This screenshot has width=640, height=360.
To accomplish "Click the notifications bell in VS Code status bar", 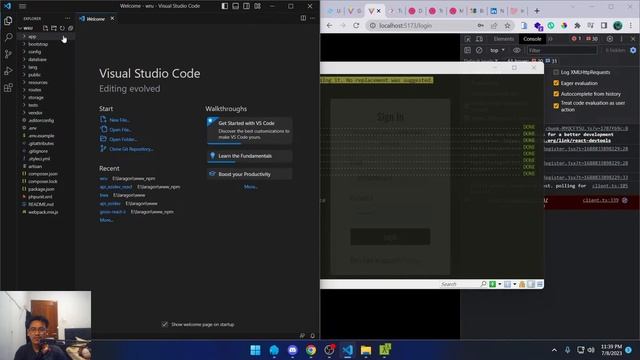I will point(312,336).
